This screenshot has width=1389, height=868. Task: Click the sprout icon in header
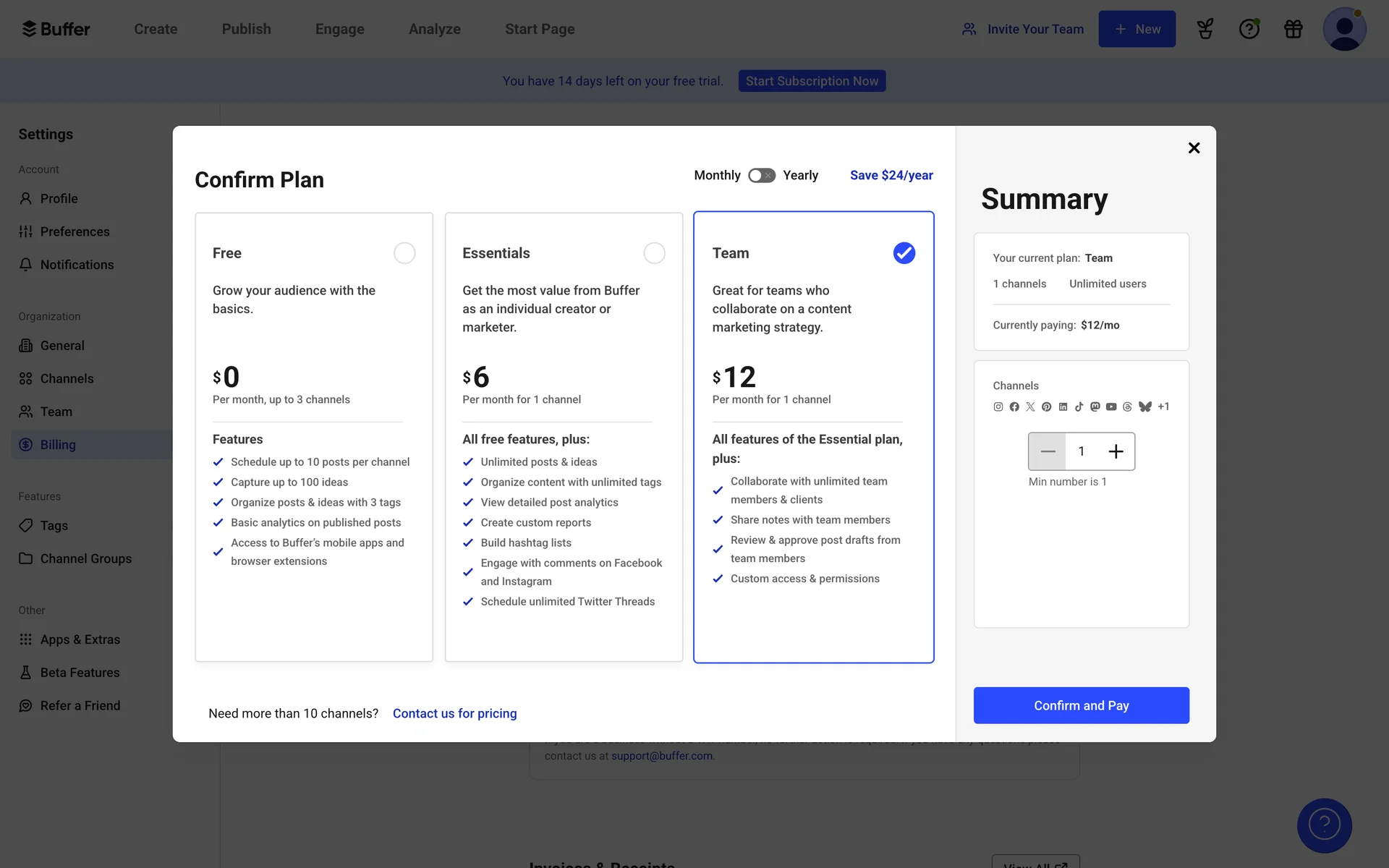1205,29
